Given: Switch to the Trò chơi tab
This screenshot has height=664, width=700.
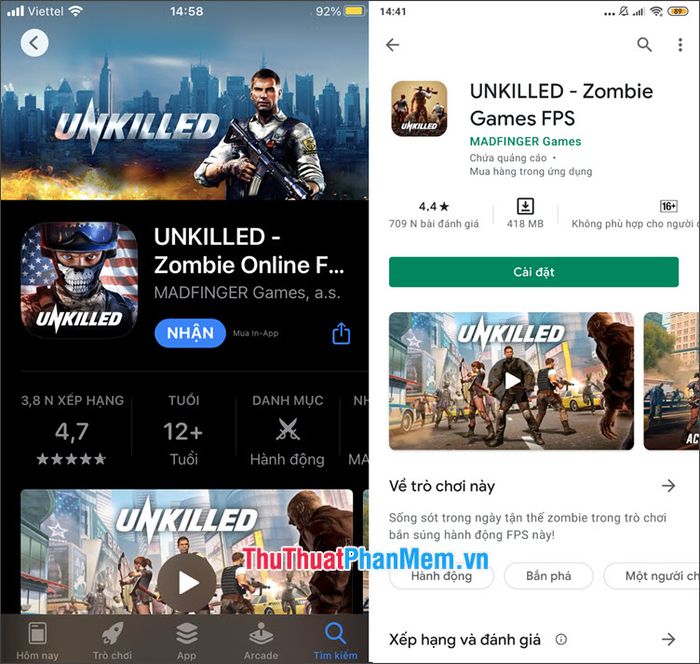Looking at the screenshot, I should (x=112, y=641).
